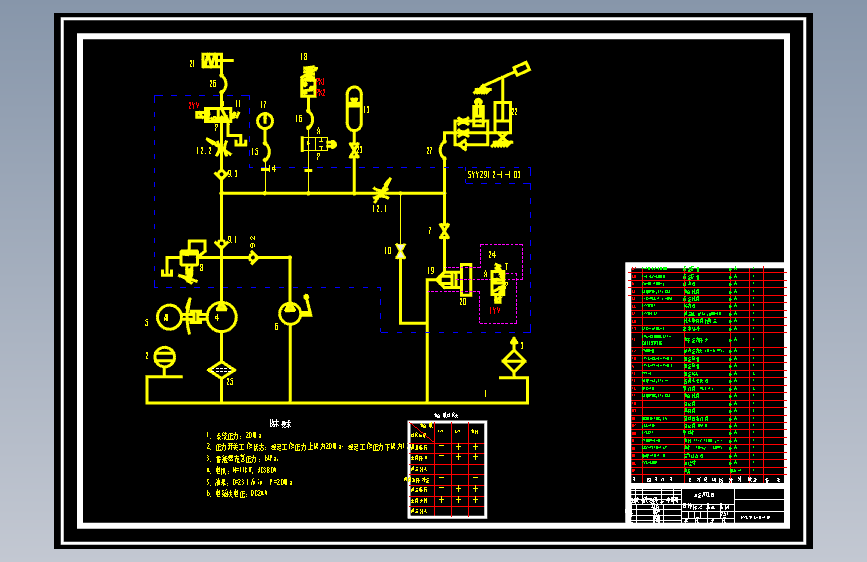Click shutoff valve symbol labeled 10
Image resolution: width=867 pixels, height=562 pixels.
click(x=400, y=251)
